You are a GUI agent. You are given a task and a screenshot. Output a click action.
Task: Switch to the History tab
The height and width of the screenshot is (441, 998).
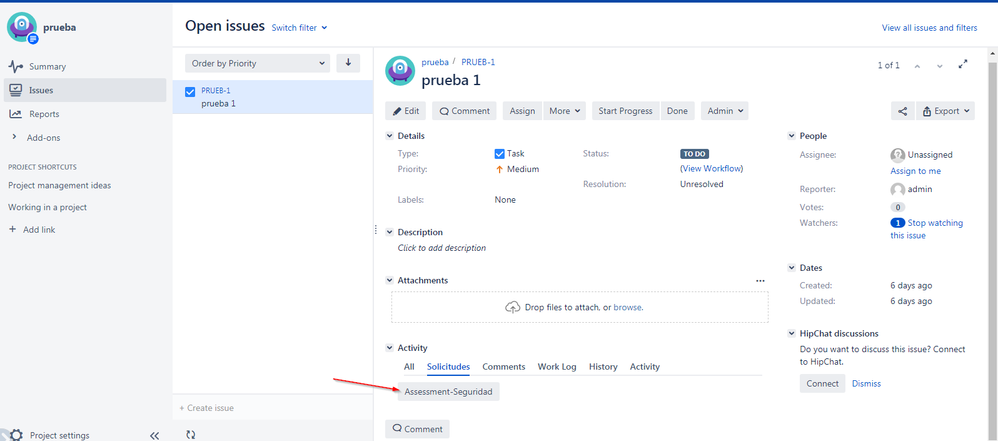click(x=603, y=367)
